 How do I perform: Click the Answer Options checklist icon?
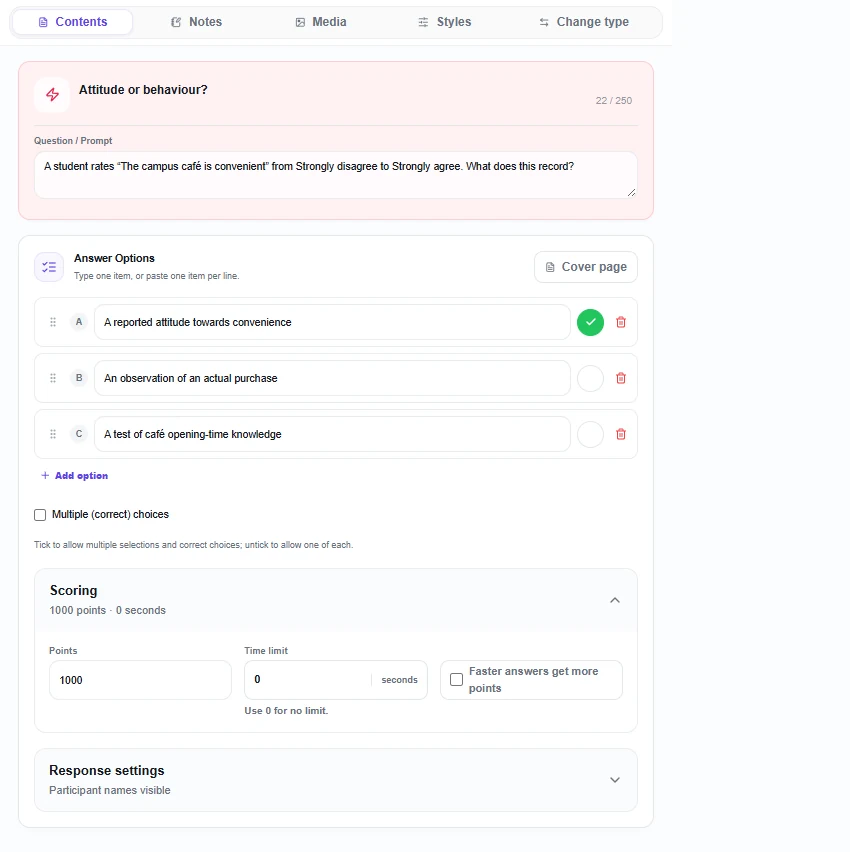(x=49, y=267)
